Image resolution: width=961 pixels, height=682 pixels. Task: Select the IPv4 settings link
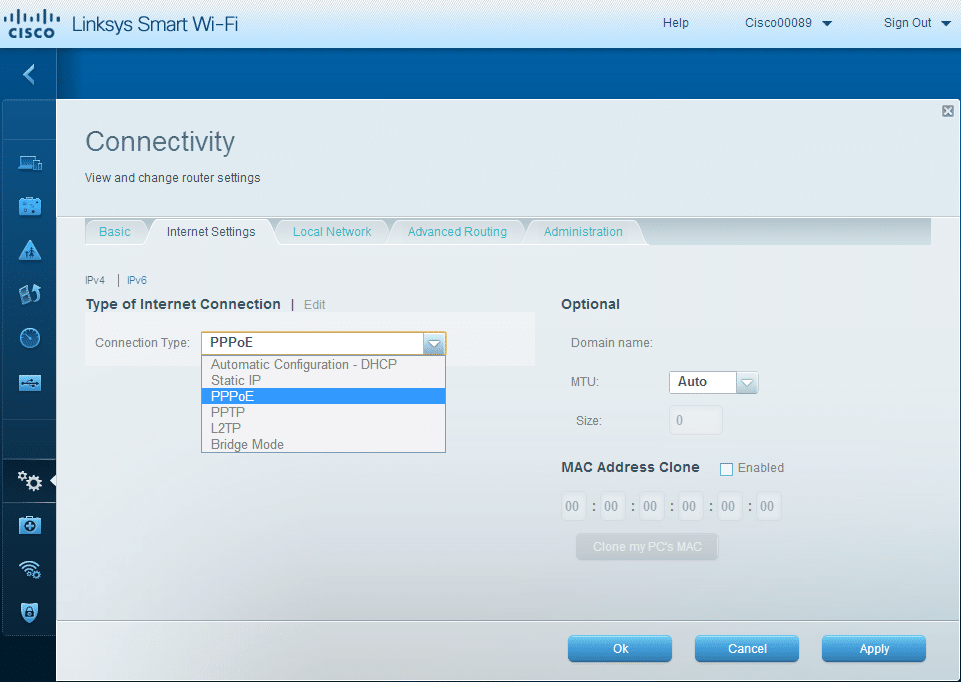(95, 280)
